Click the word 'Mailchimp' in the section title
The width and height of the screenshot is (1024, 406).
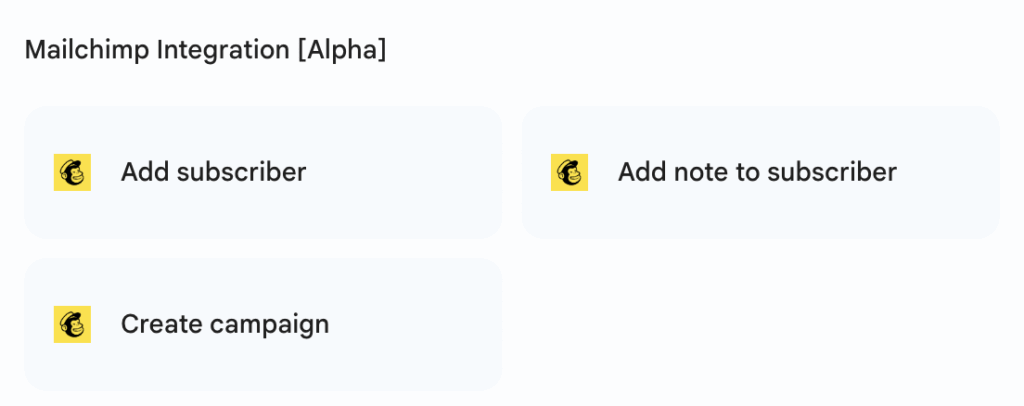[x=87, y=50]
